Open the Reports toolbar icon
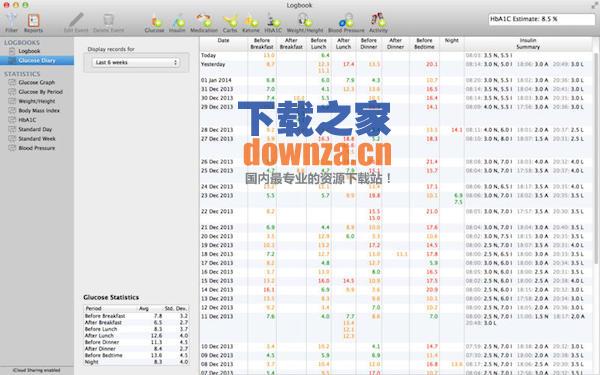Screen dimensions: 600x375 (33, 23)
